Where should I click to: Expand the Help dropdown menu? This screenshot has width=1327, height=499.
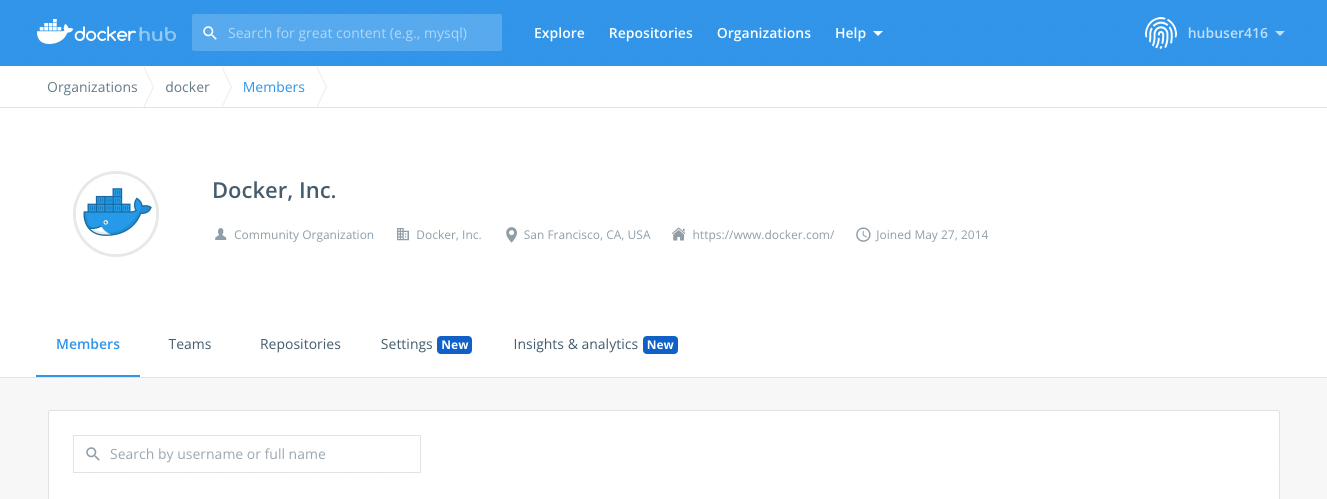pyautogui.click(x=858, y=33)
